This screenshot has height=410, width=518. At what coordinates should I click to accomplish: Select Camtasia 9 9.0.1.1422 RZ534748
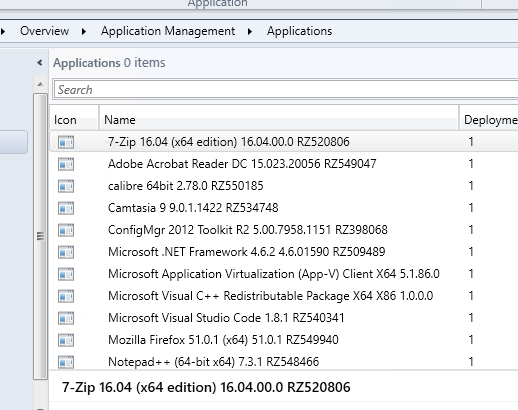tap(193, 208)
